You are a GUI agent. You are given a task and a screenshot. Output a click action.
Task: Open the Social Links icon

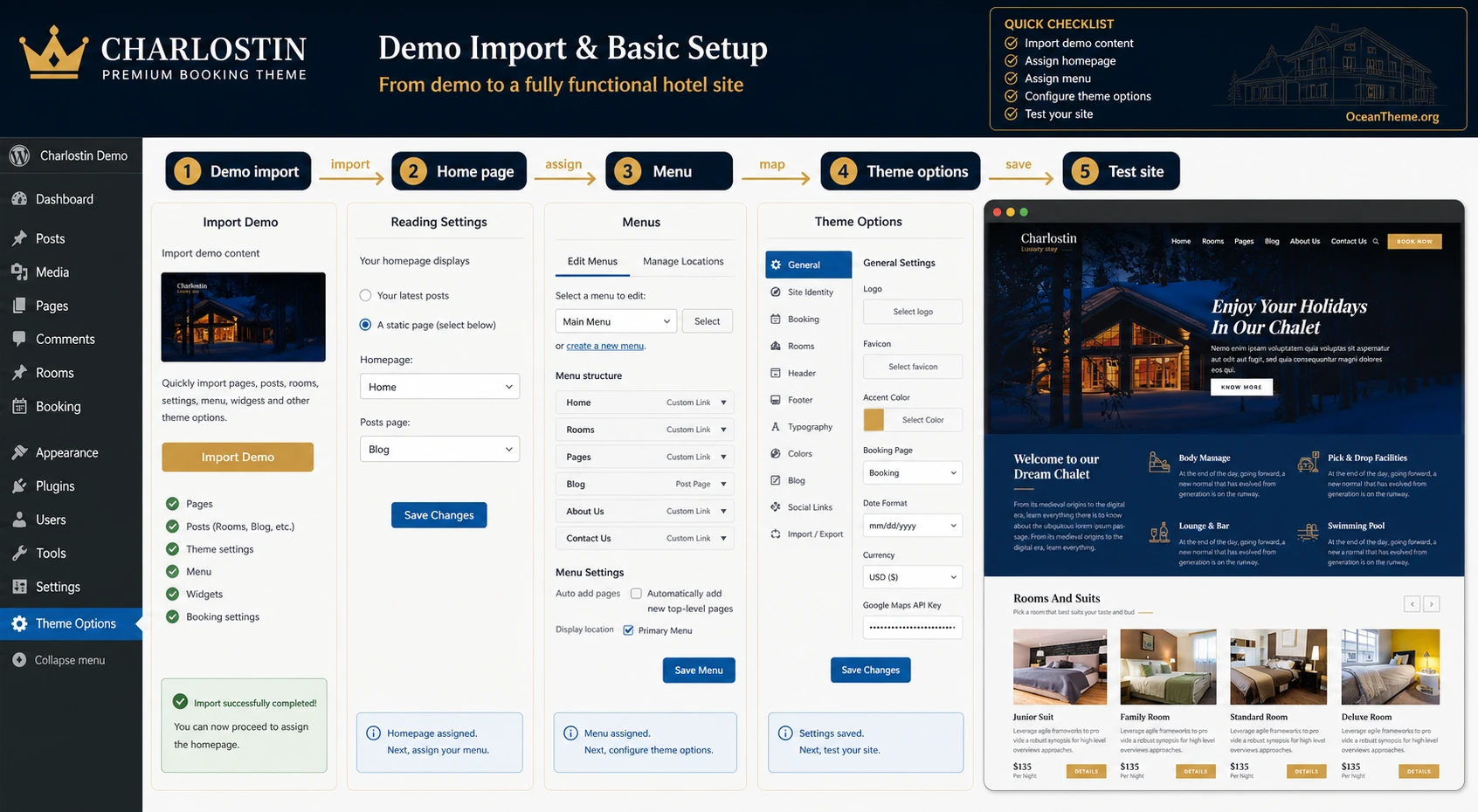[776, 507]
